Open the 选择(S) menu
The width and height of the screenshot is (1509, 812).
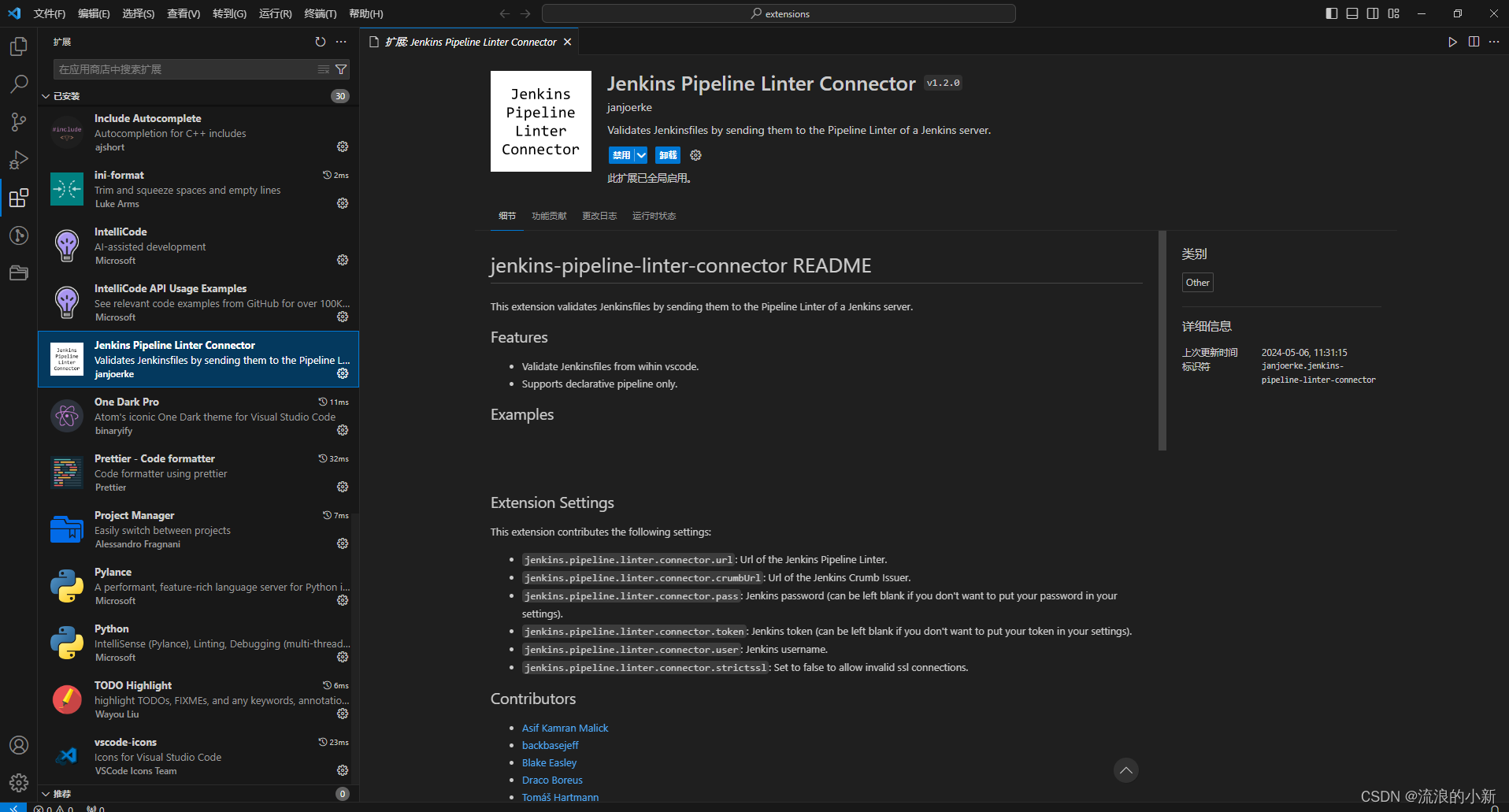139,13
